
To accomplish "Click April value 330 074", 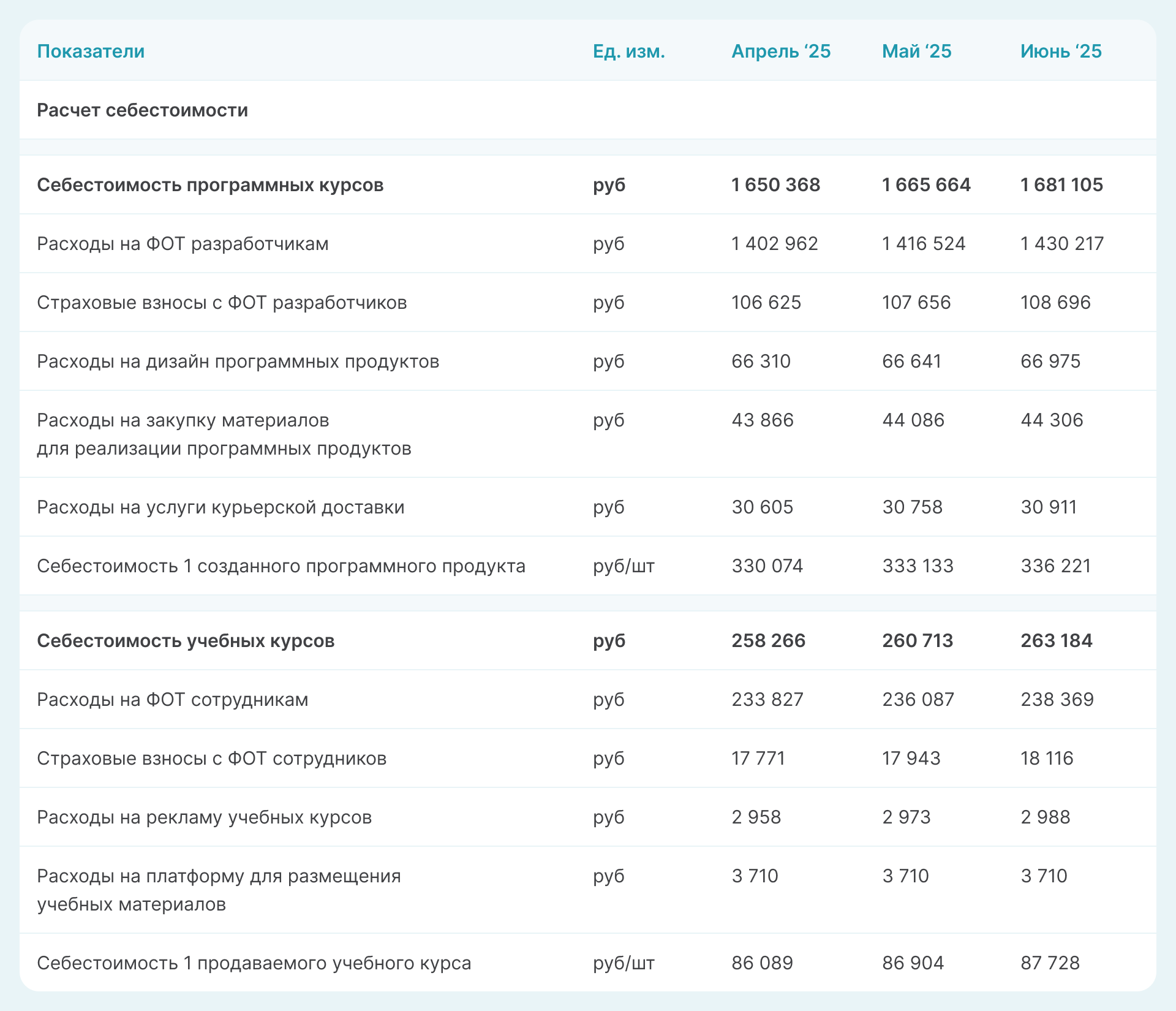I will click(x=767, y=566).
